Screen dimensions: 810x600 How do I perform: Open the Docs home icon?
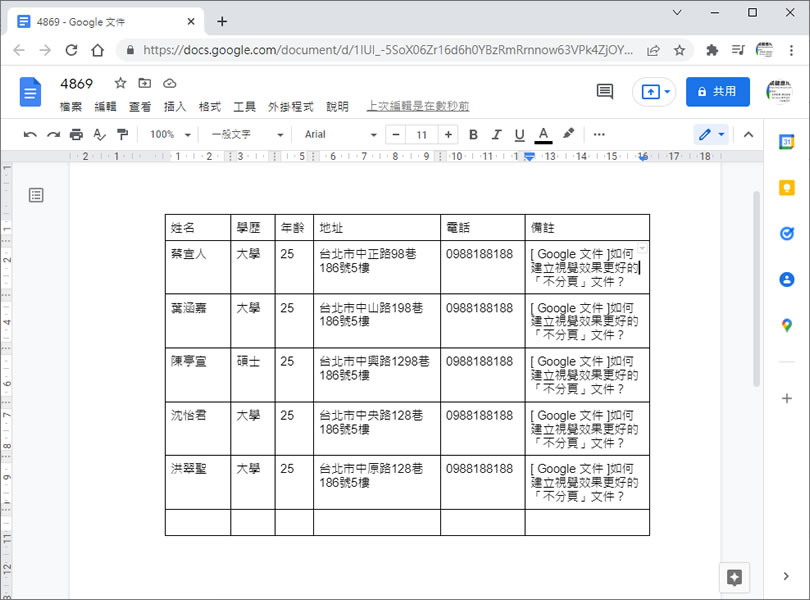(x=30, y=91)
